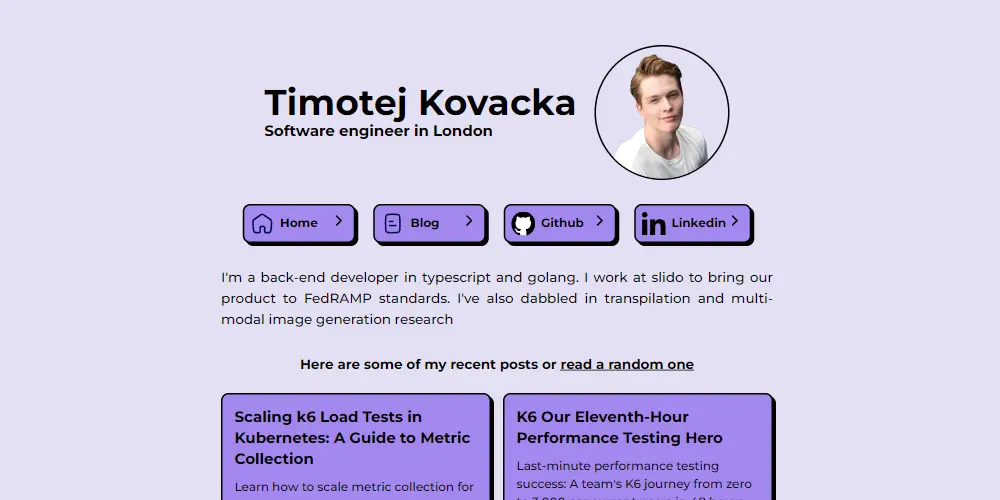The height and width of the screenshot is (500, 1000).
Task: Click the Timotej Kovacka name heading
Action: [x=420, y=102]
